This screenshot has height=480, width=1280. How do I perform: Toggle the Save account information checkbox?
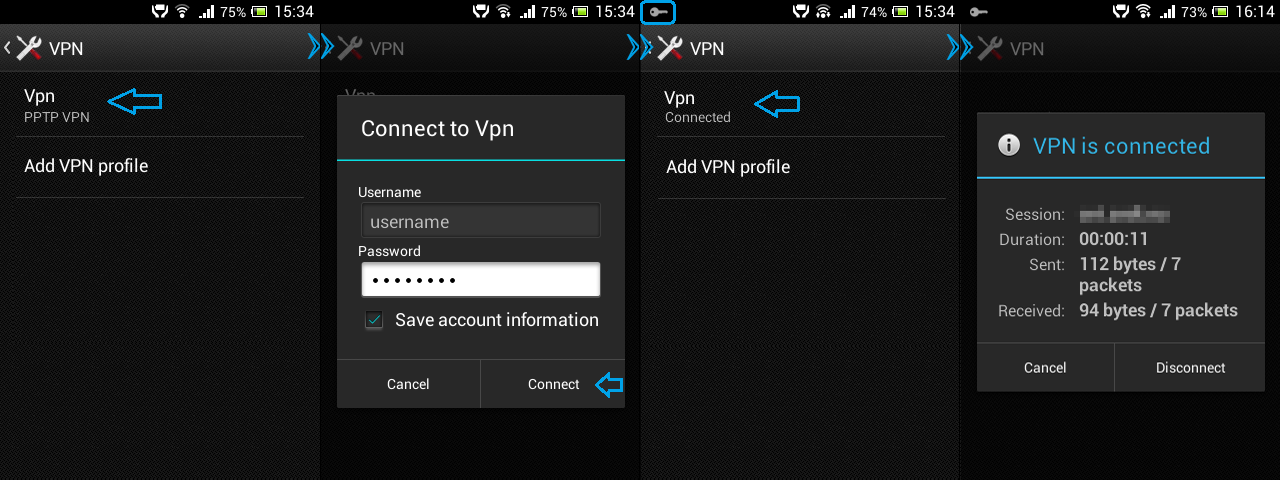coord(374,321)
